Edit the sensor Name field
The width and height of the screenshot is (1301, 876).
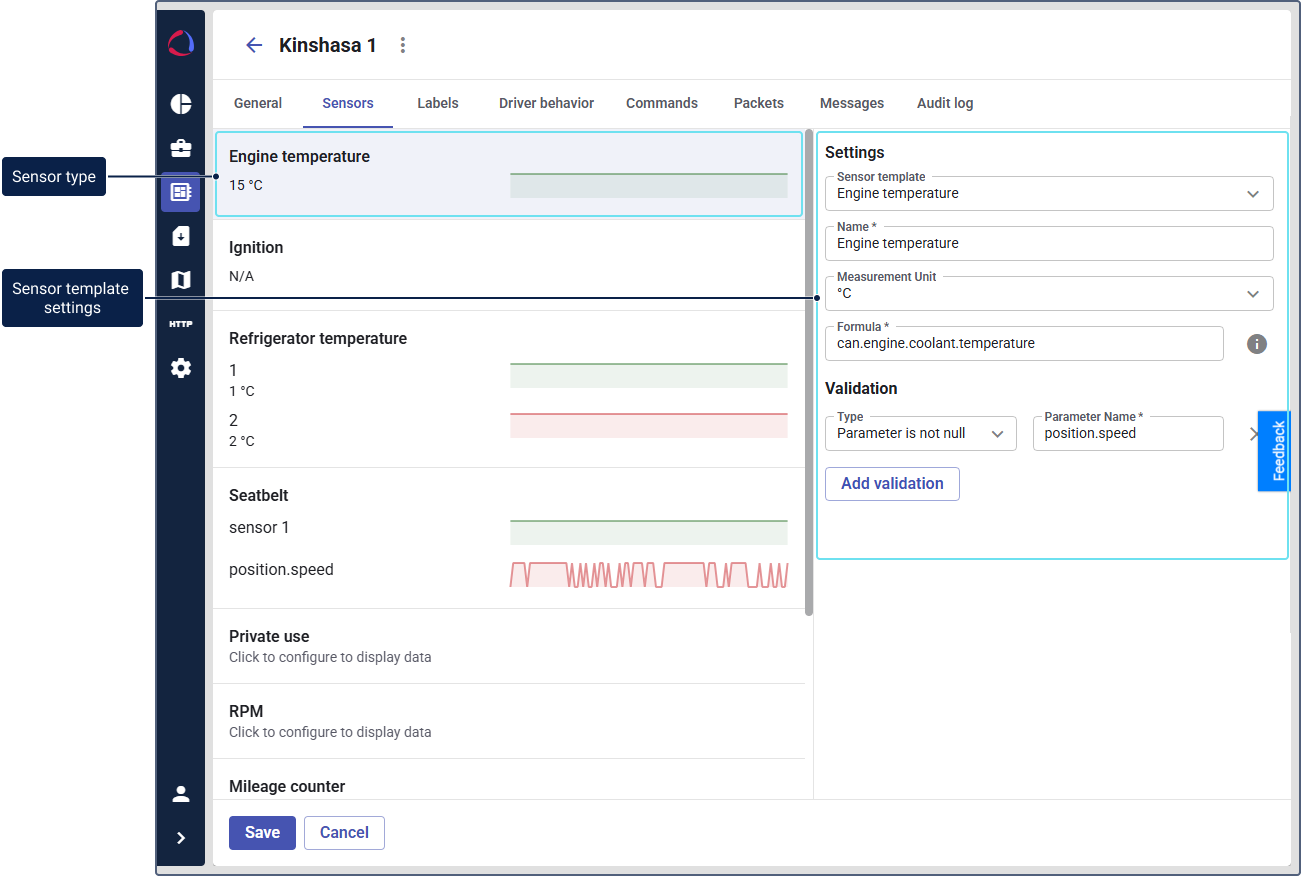point(1049,244)
